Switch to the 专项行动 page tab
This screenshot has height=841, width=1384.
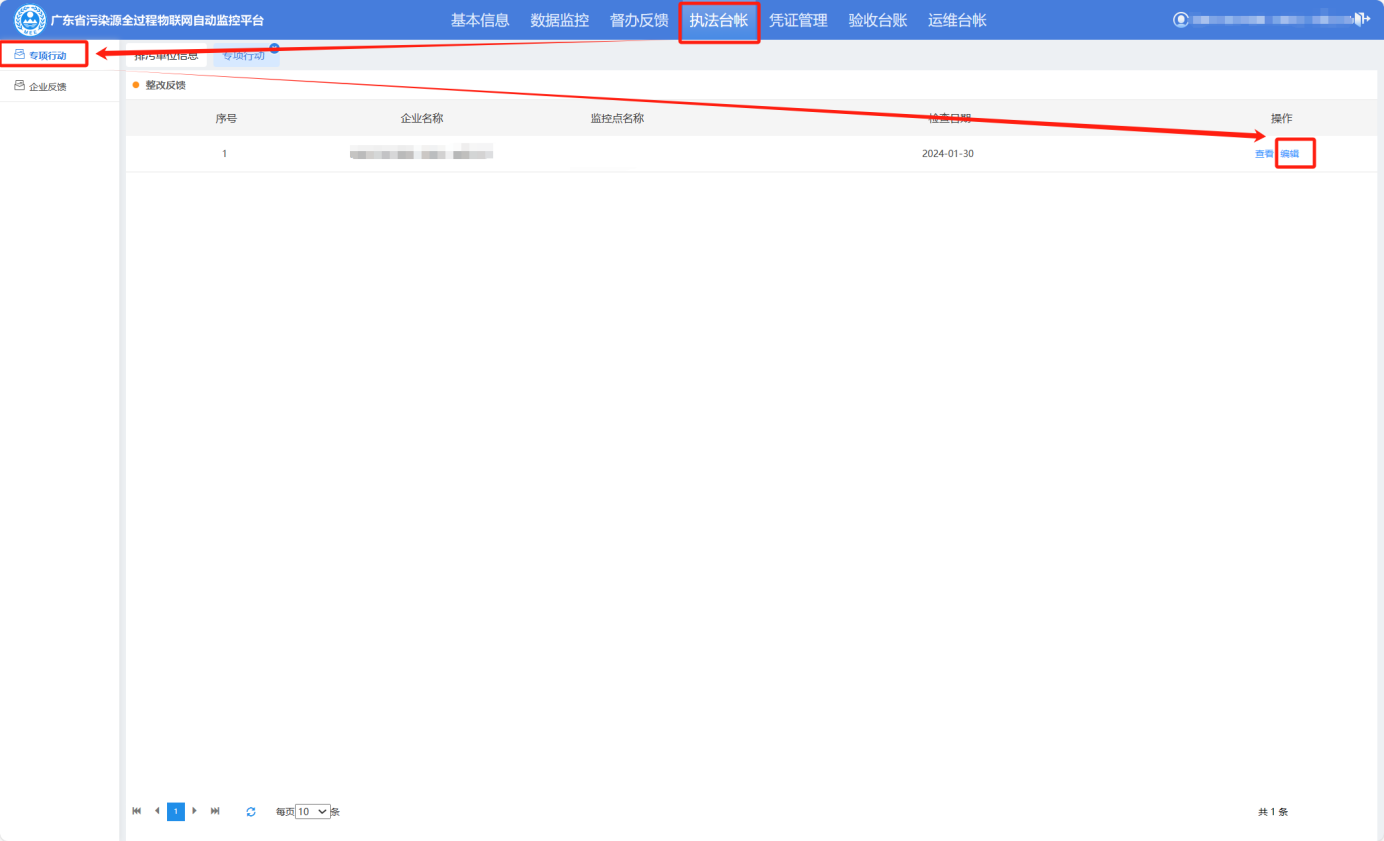(244, 55)
